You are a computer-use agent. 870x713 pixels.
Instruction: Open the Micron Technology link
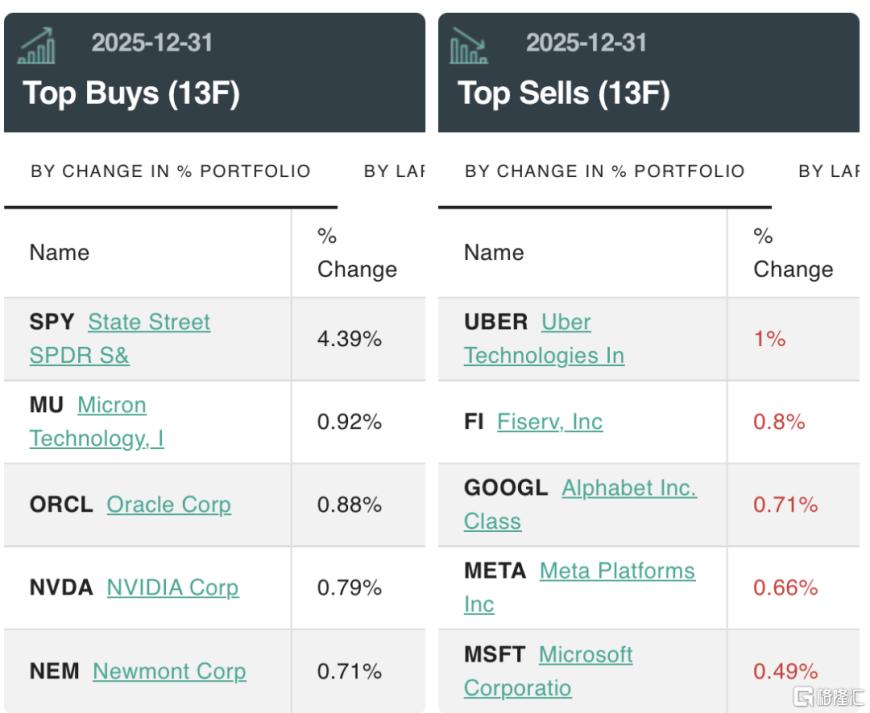click(111, 406)
